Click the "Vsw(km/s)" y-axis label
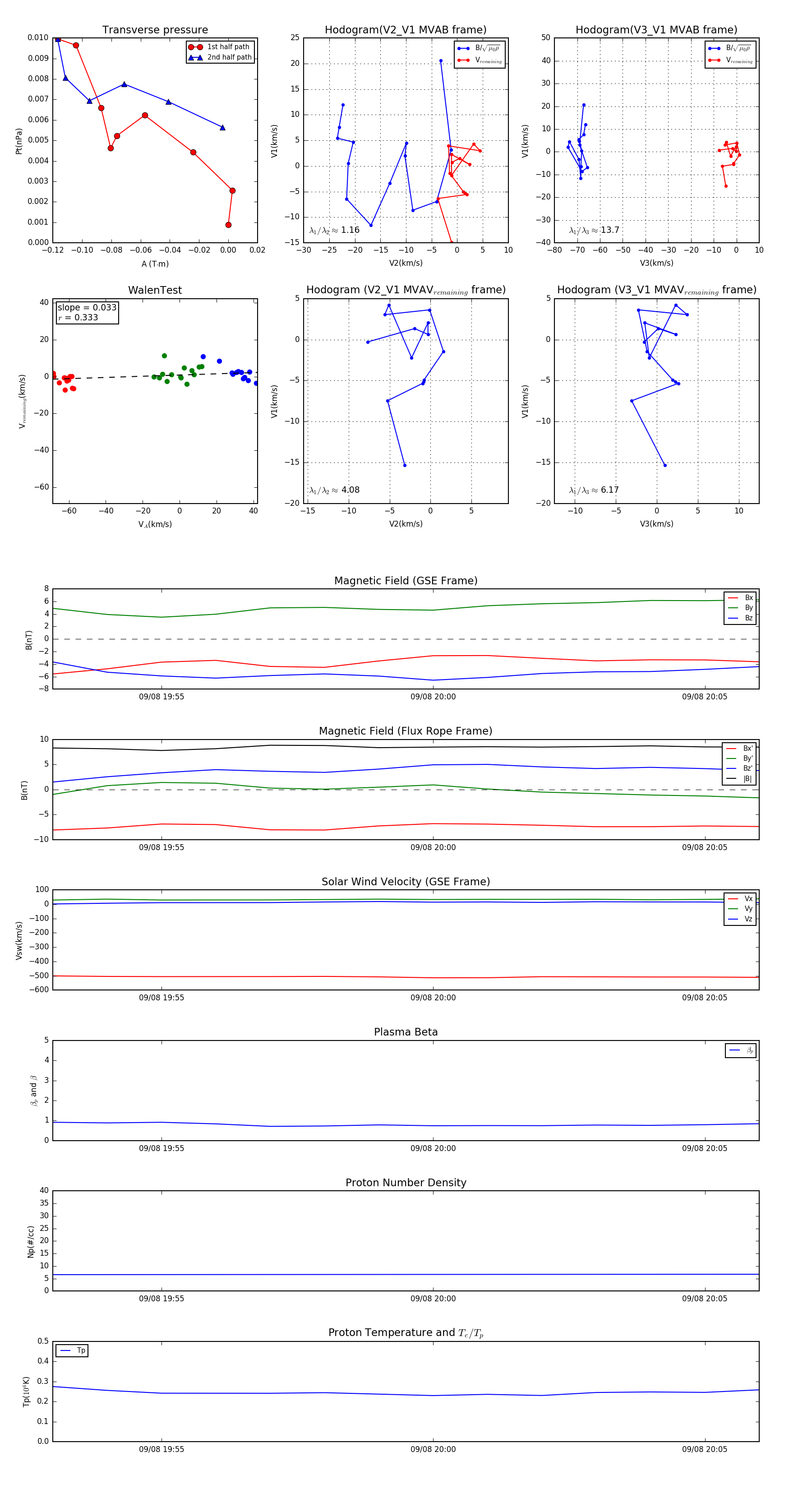The image size is (812, 1489). click(x=18, y=940)
